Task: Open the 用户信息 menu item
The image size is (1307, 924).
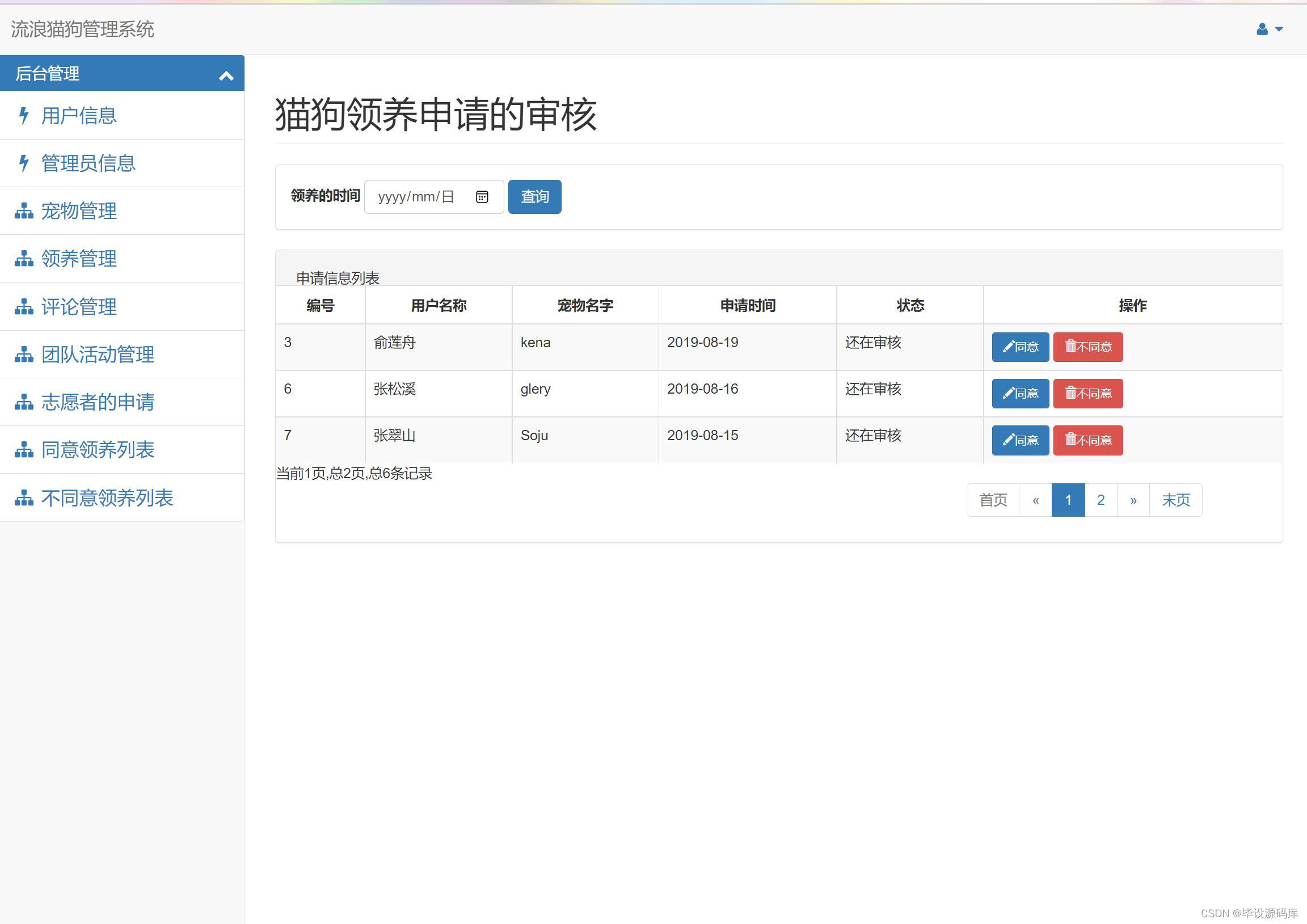Action: (122, 116)
